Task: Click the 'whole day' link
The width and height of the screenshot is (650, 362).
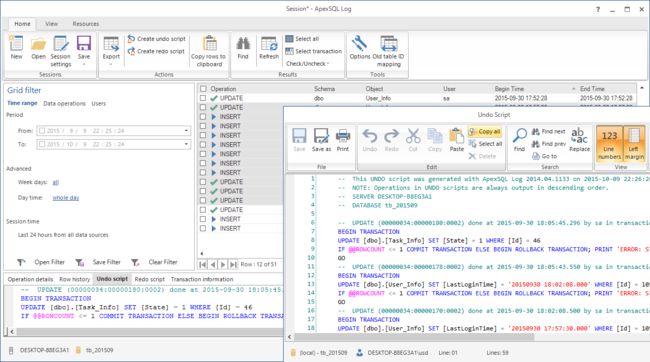Action: coord(65,198)
